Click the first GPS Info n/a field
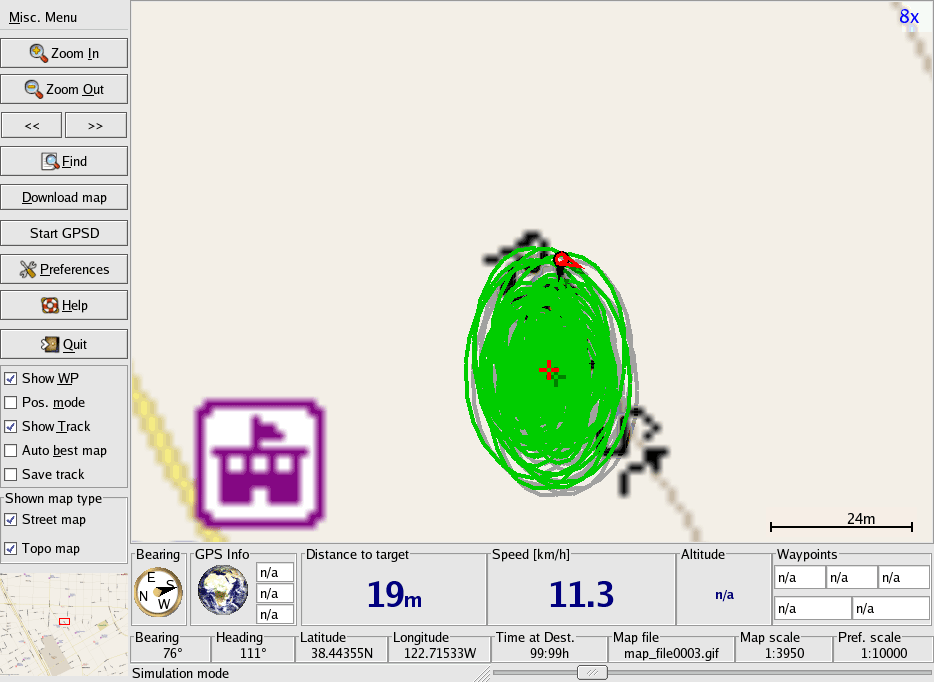 (275, 572)
